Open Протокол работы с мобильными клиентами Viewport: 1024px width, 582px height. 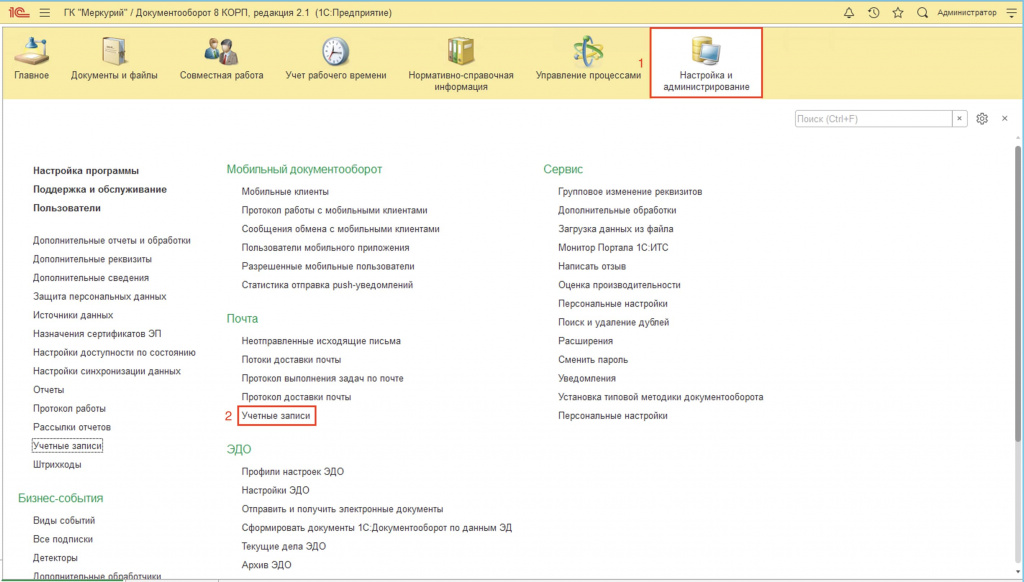334,210
